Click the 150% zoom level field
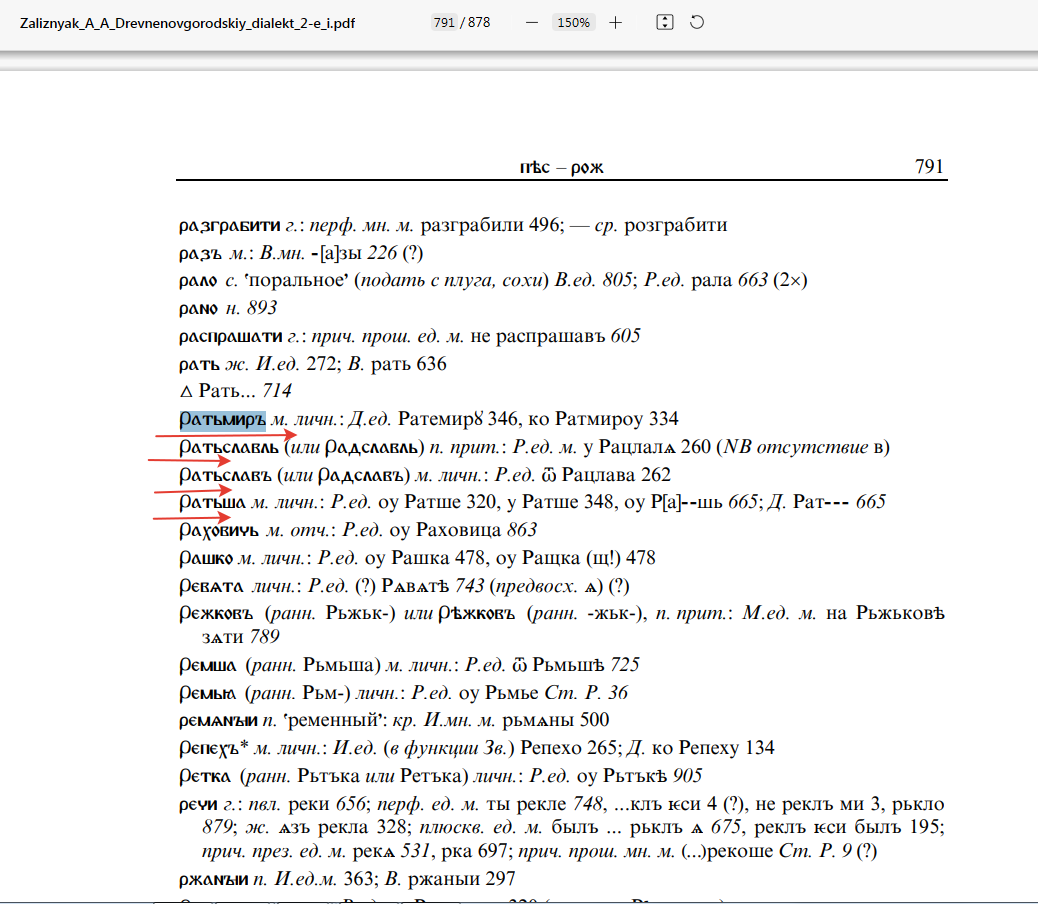The width and height of the screenshot is (1038, 904). coord(573,23)
